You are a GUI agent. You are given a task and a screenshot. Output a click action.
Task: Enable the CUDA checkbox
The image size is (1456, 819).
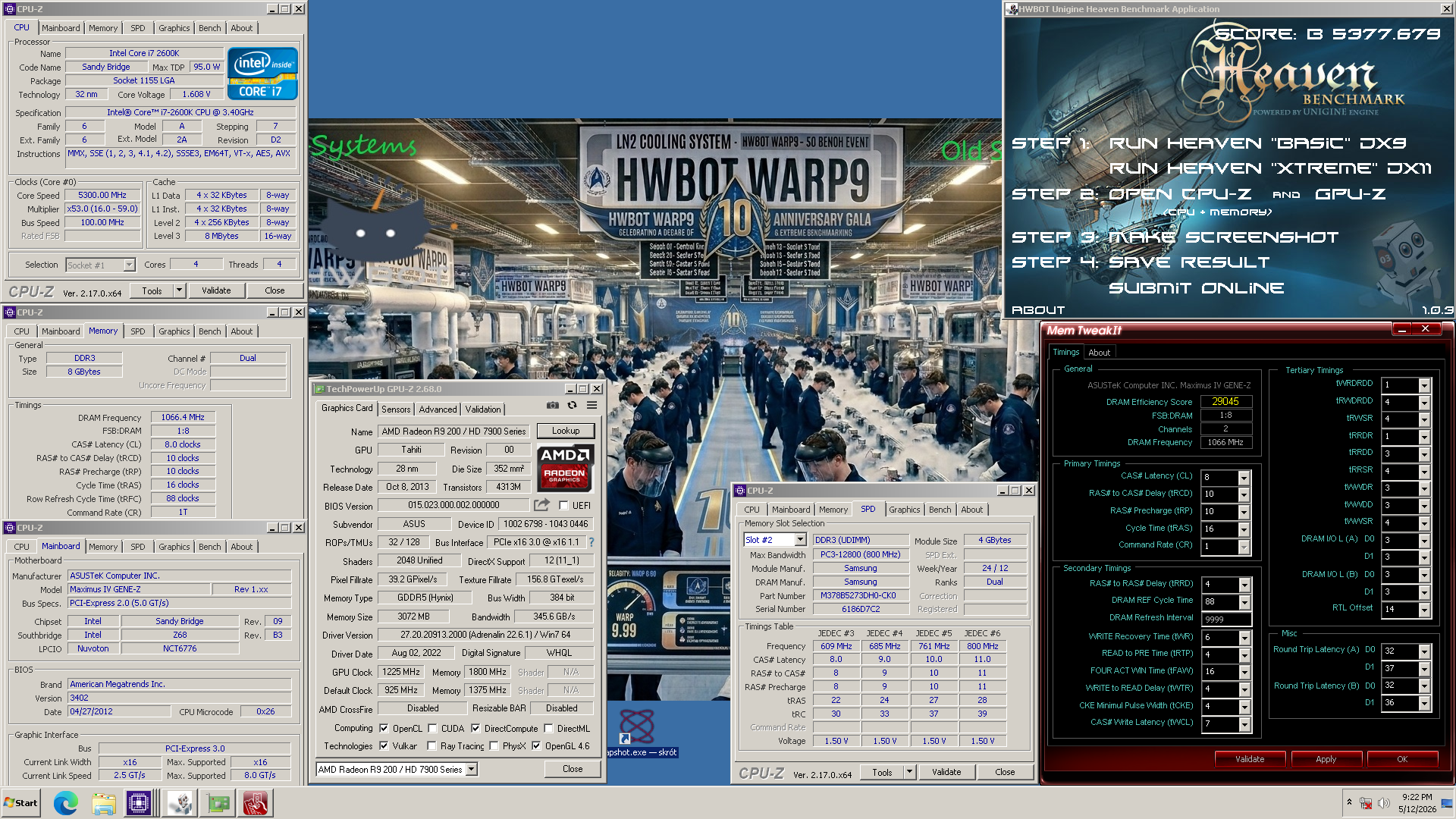432,729
